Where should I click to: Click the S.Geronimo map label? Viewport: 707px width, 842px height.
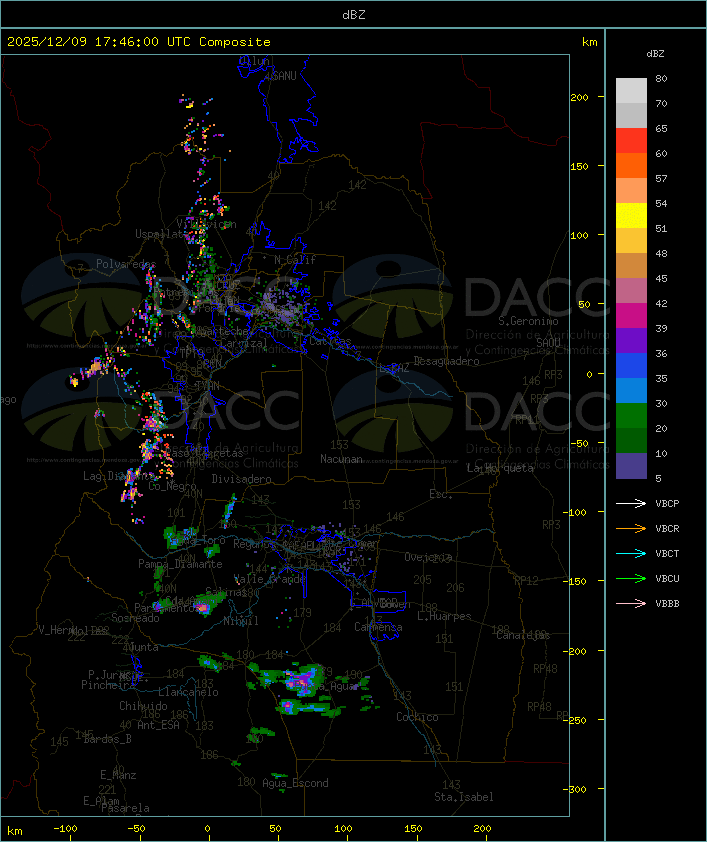[x=528, y=321]
